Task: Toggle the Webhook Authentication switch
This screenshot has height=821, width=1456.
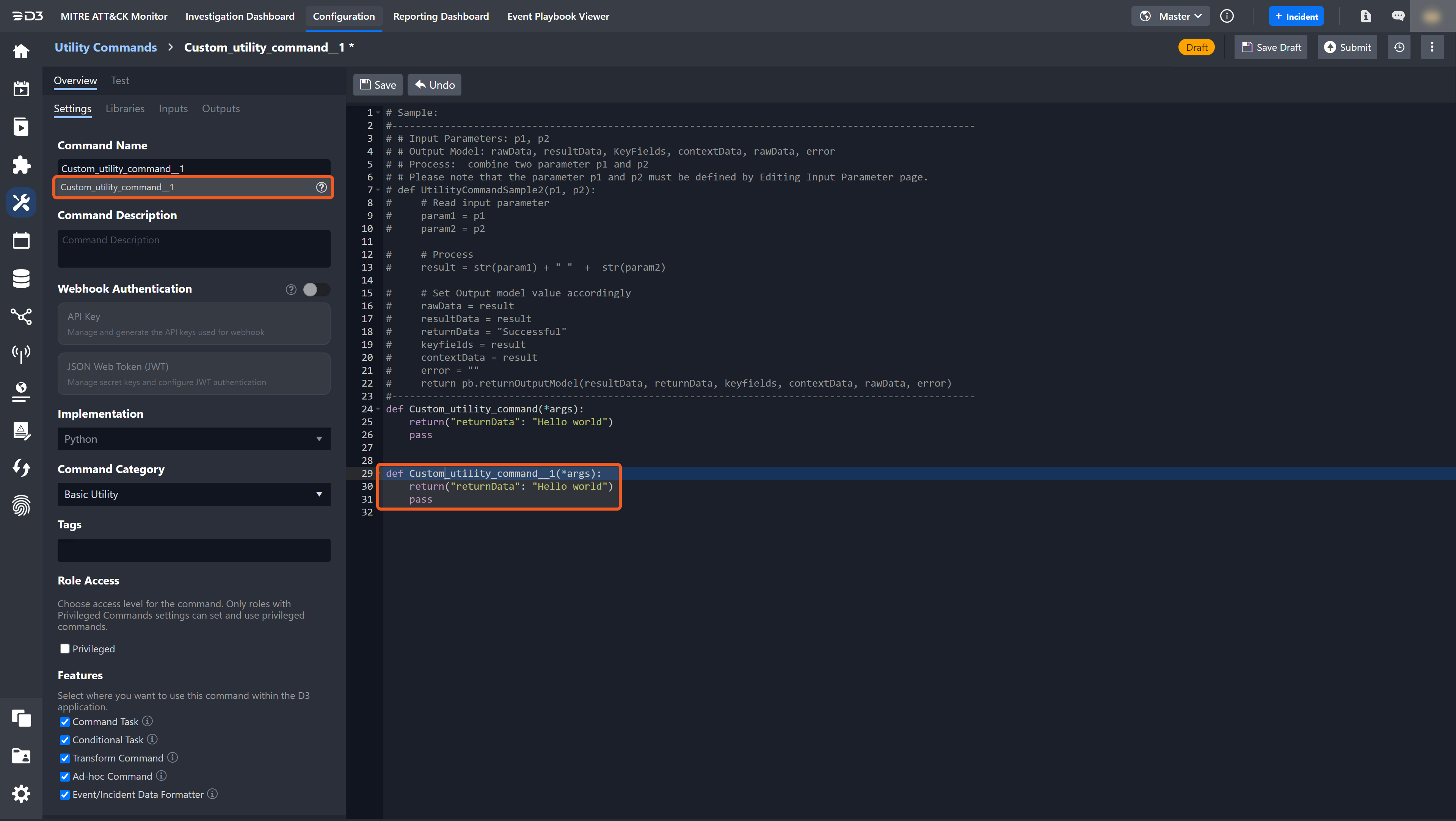Action: (x=316, y=289)
